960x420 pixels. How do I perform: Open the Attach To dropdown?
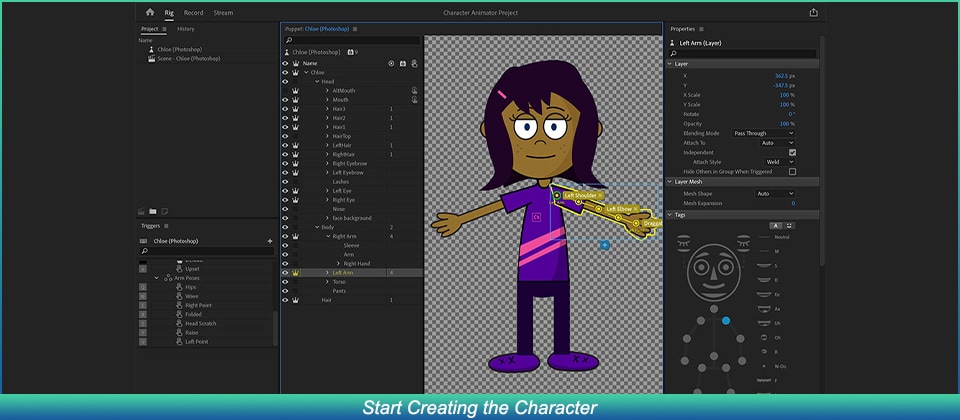click(776, 143)
